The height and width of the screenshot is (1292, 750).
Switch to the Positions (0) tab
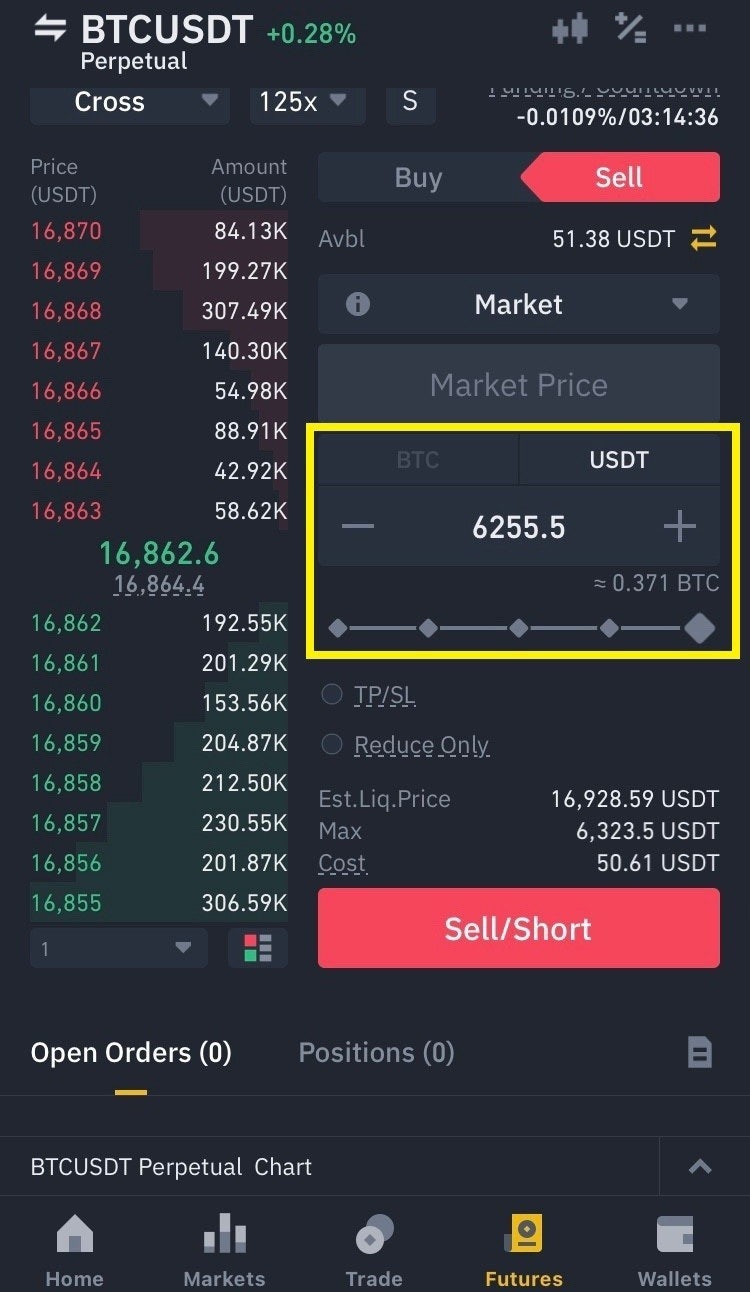pos(376,1052)
